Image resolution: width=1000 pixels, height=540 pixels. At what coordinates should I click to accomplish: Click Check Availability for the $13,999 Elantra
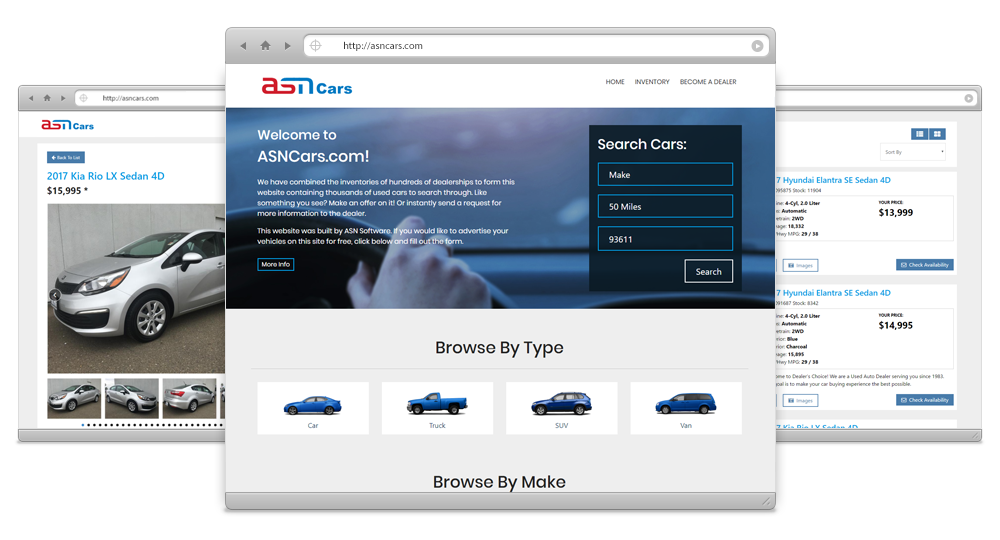[x=925, y=265]
